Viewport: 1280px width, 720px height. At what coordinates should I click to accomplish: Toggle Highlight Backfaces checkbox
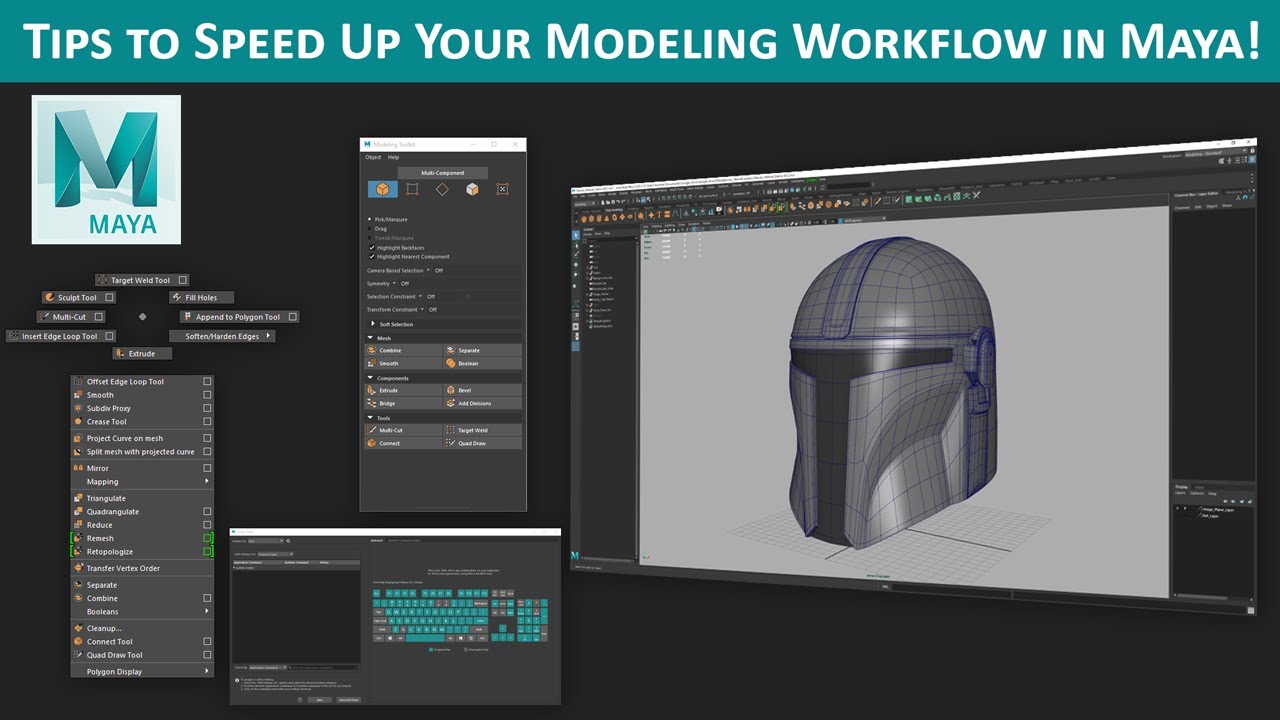tap(371, 247)
